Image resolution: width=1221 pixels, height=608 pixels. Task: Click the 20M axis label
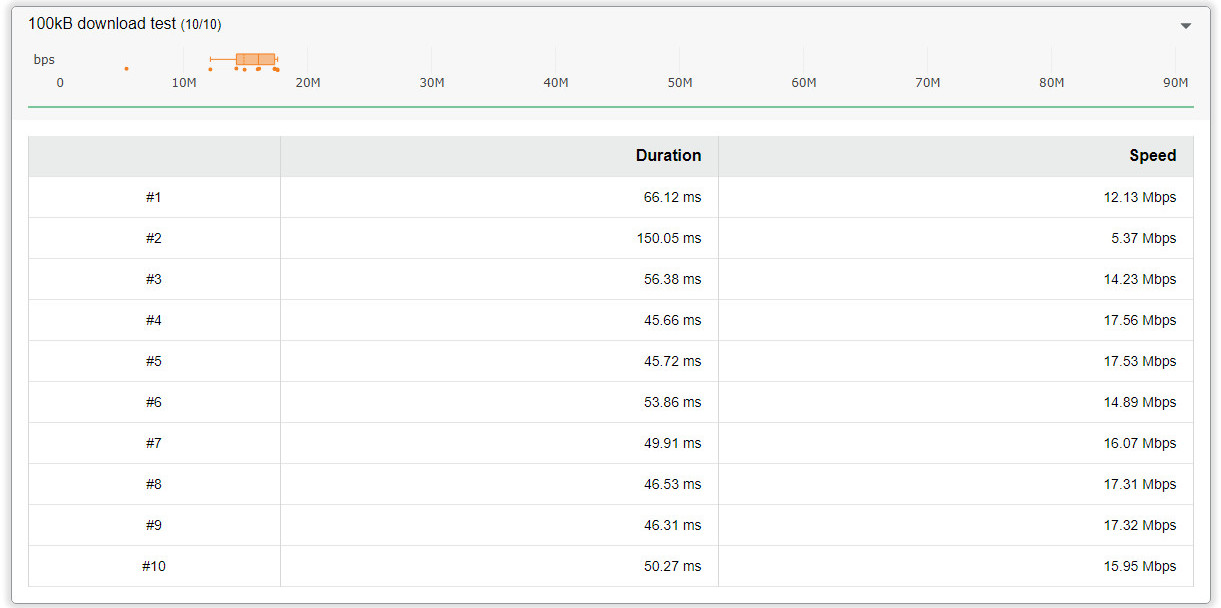pos(308,83)
